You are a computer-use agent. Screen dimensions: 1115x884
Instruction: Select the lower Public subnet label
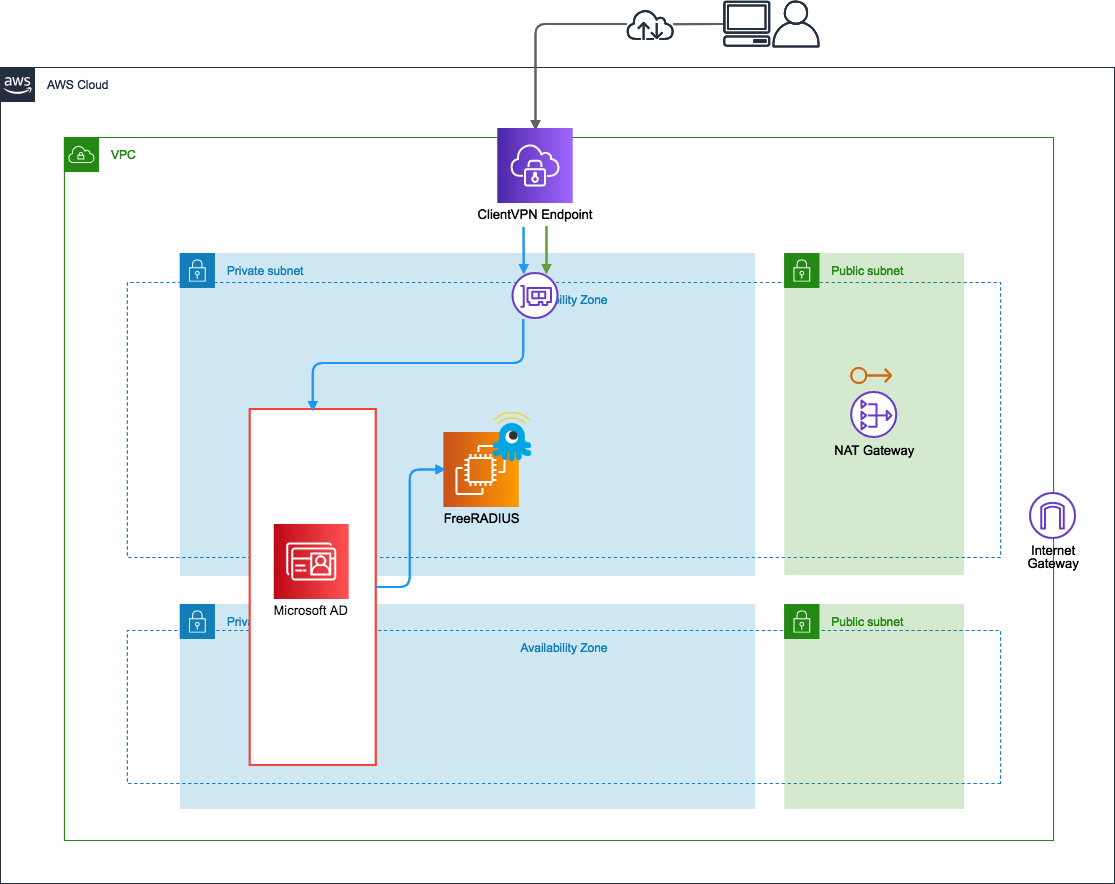point(867,622)
